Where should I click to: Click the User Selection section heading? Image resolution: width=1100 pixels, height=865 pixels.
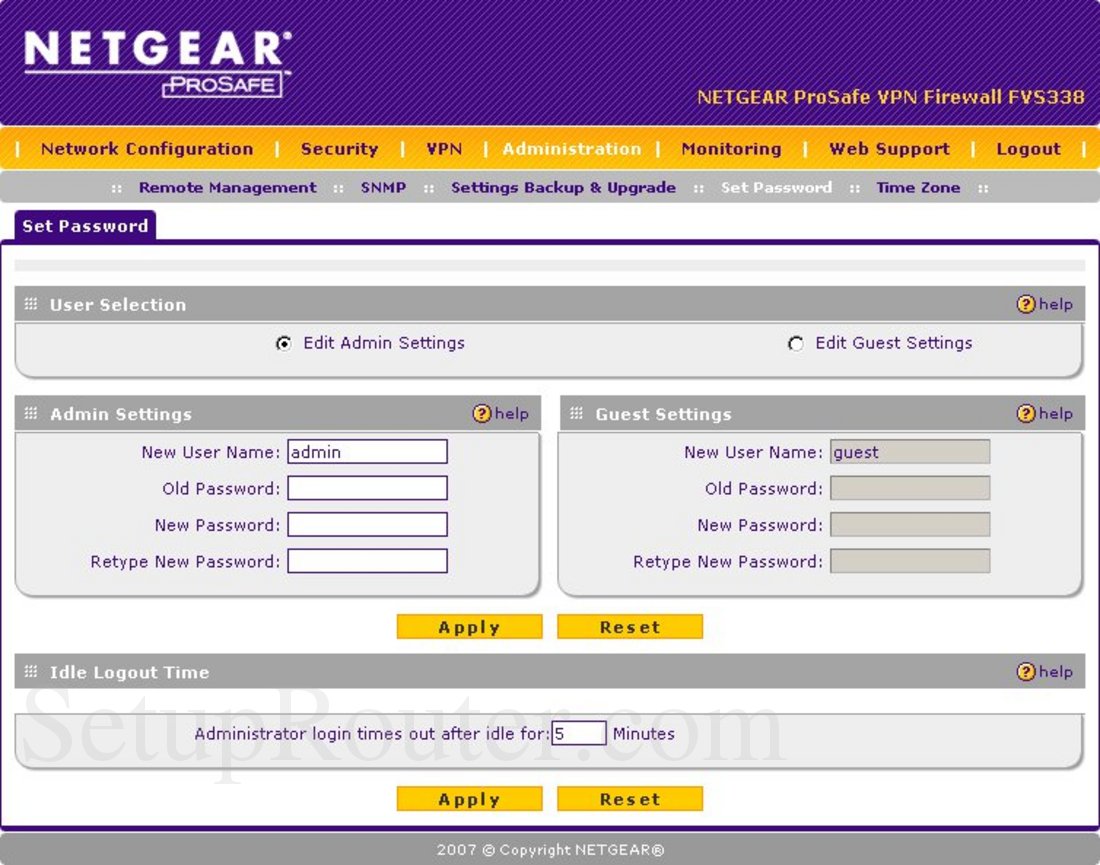[118, 304]
